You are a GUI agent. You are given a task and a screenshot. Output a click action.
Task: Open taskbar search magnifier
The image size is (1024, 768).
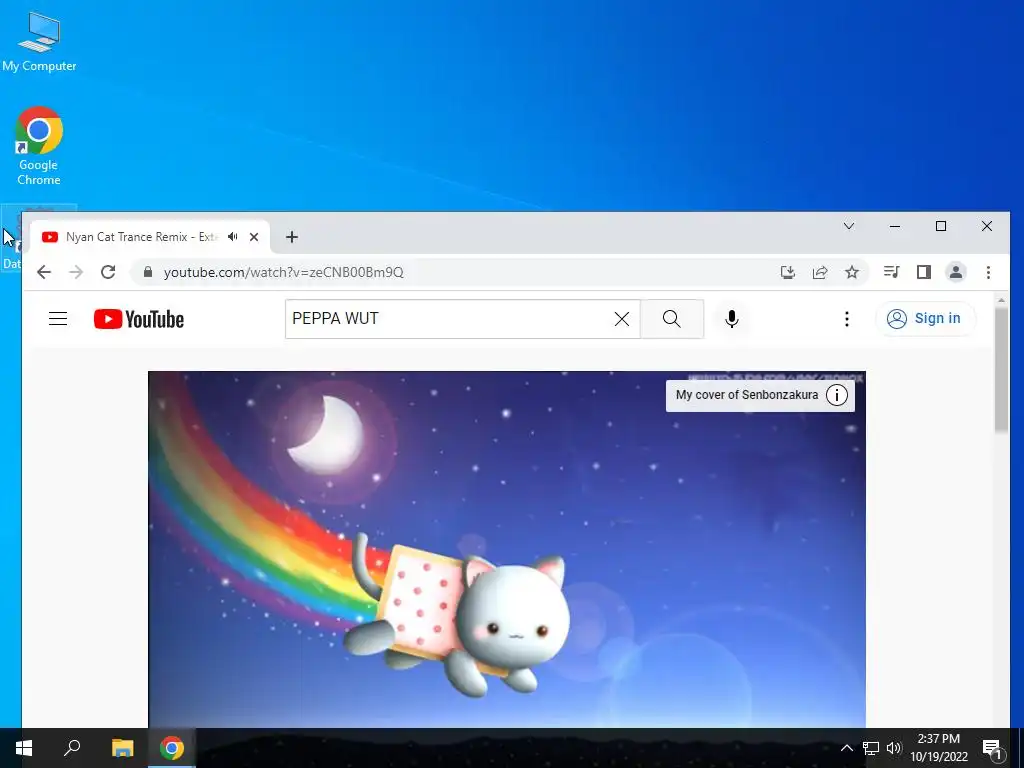72,748
